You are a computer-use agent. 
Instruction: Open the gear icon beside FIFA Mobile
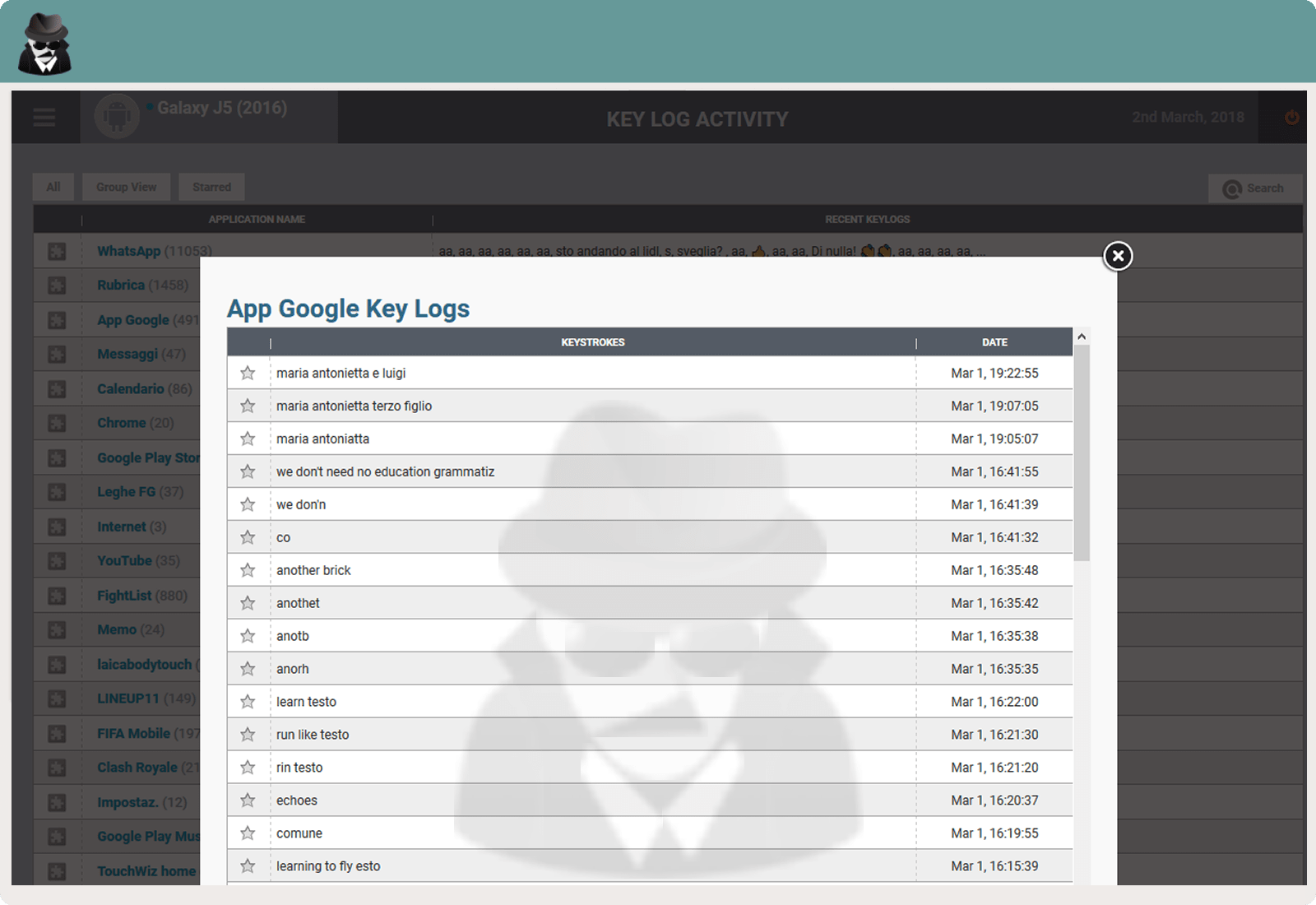[x=56, y=732]
